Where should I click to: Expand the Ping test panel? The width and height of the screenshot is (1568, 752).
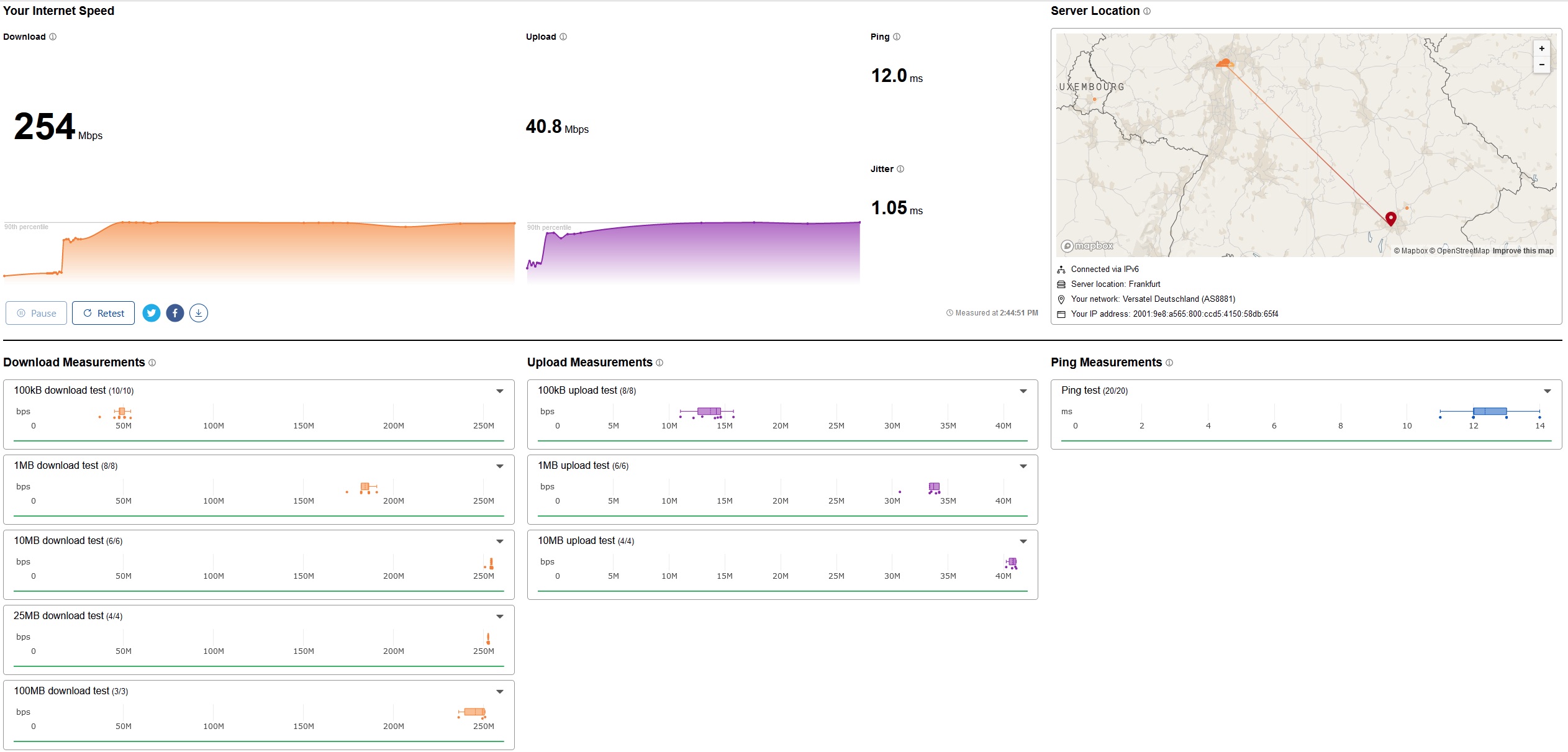click(1548, 391)
